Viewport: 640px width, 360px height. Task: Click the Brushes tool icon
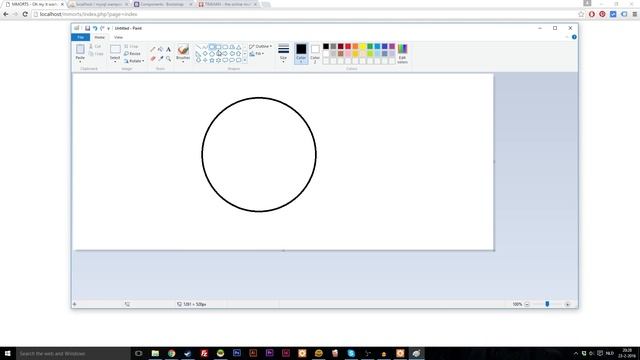pyautogui.click(x=183, y=49)
